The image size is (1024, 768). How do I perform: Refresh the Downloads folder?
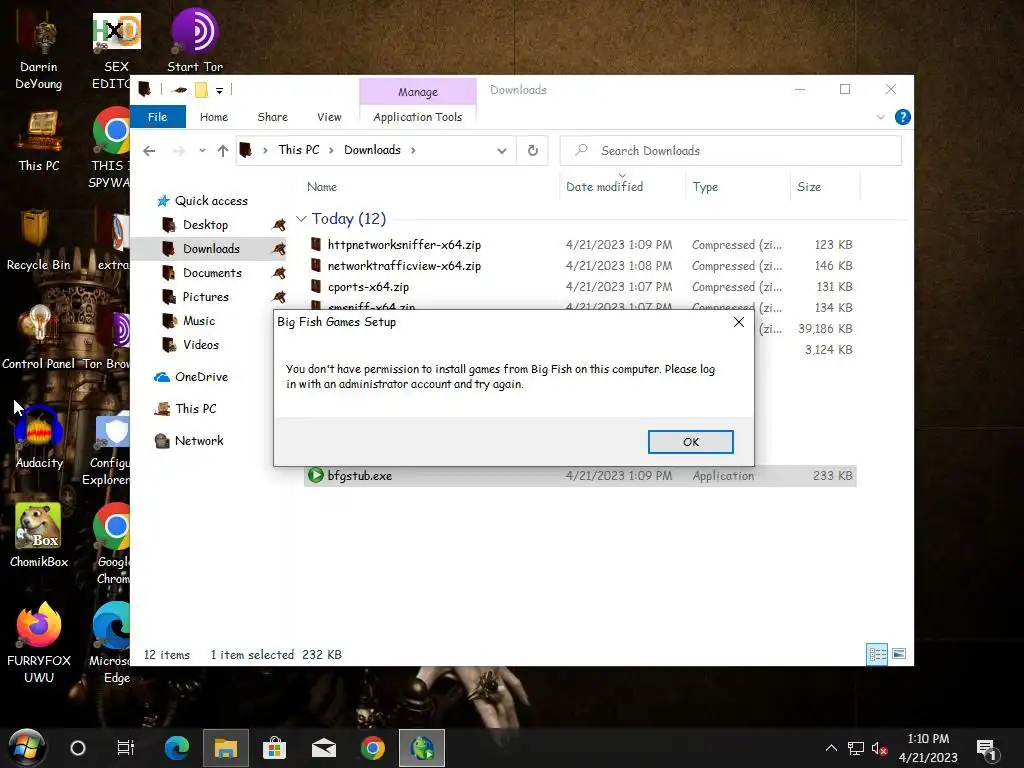[532, 151]
